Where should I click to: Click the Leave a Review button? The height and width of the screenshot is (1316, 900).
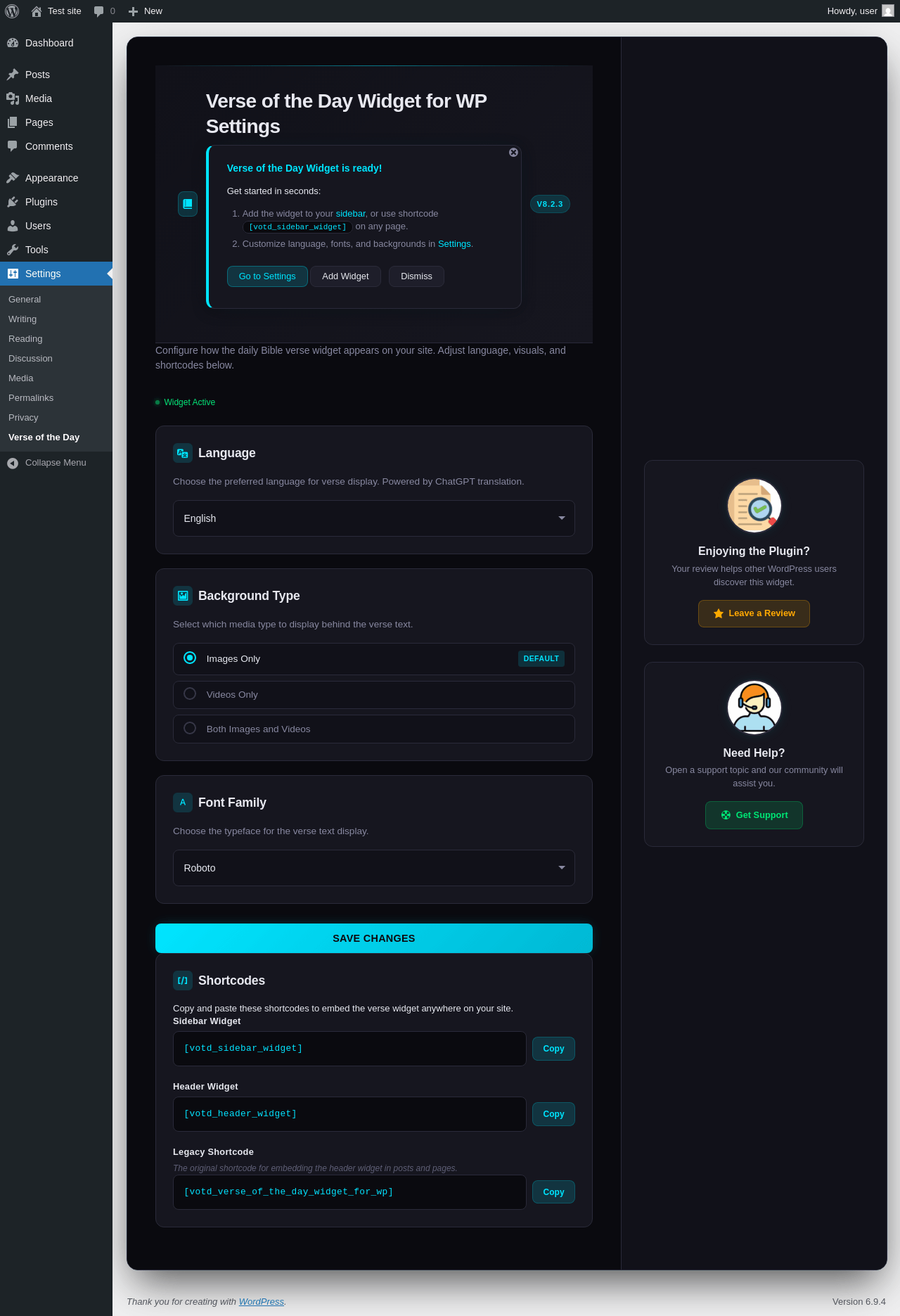tap(754, 613)
